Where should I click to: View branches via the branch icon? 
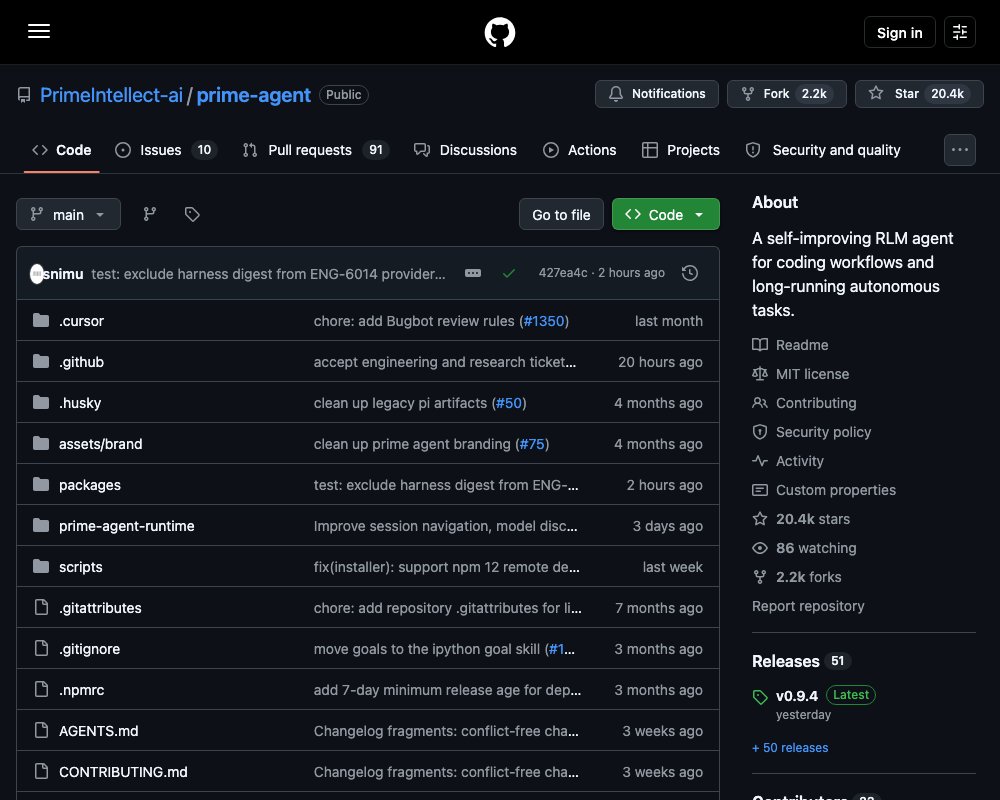[149, 214]
